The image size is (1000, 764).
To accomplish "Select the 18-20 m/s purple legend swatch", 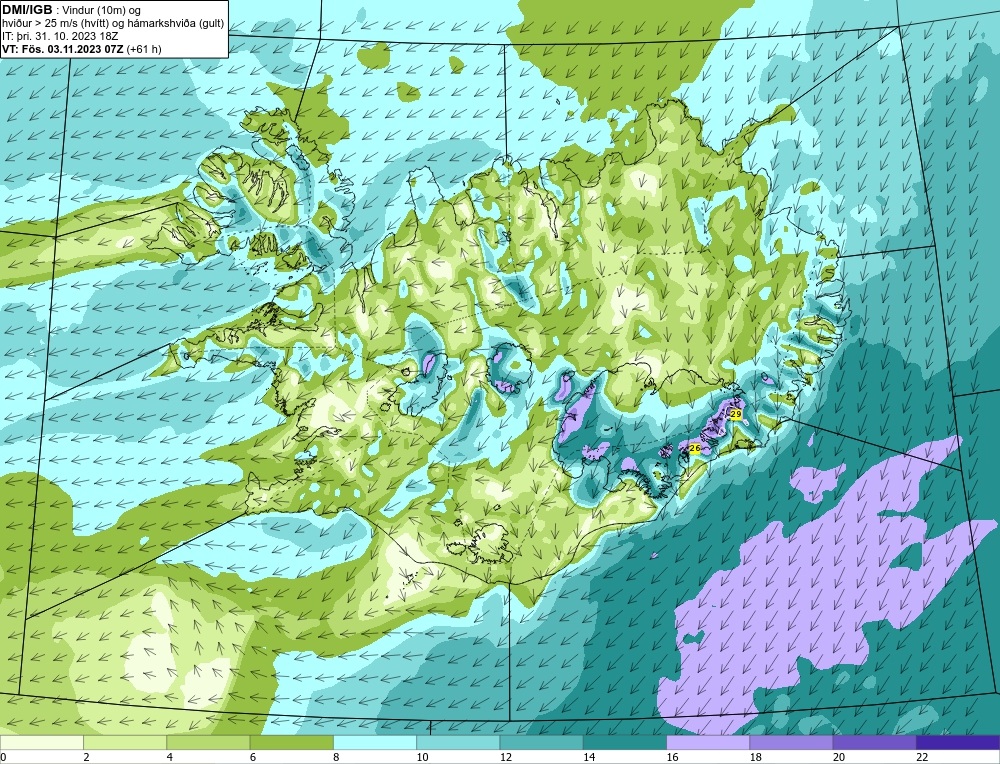I will (791, 742).
